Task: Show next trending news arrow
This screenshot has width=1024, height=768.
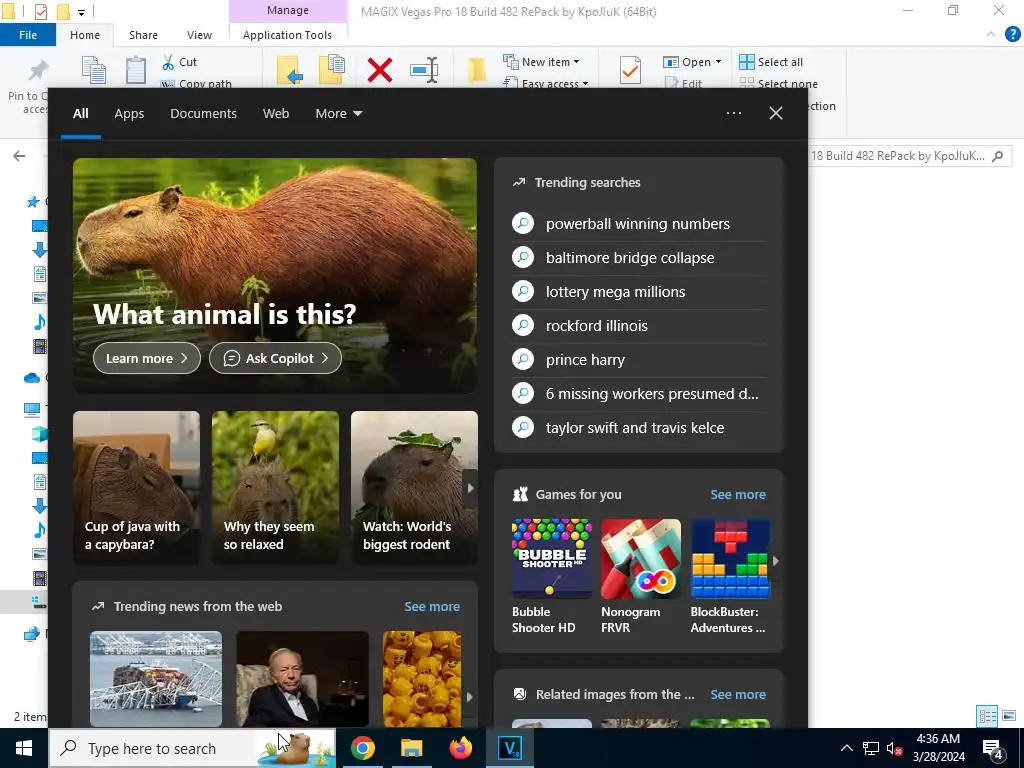Action: (x=470, y=696)
